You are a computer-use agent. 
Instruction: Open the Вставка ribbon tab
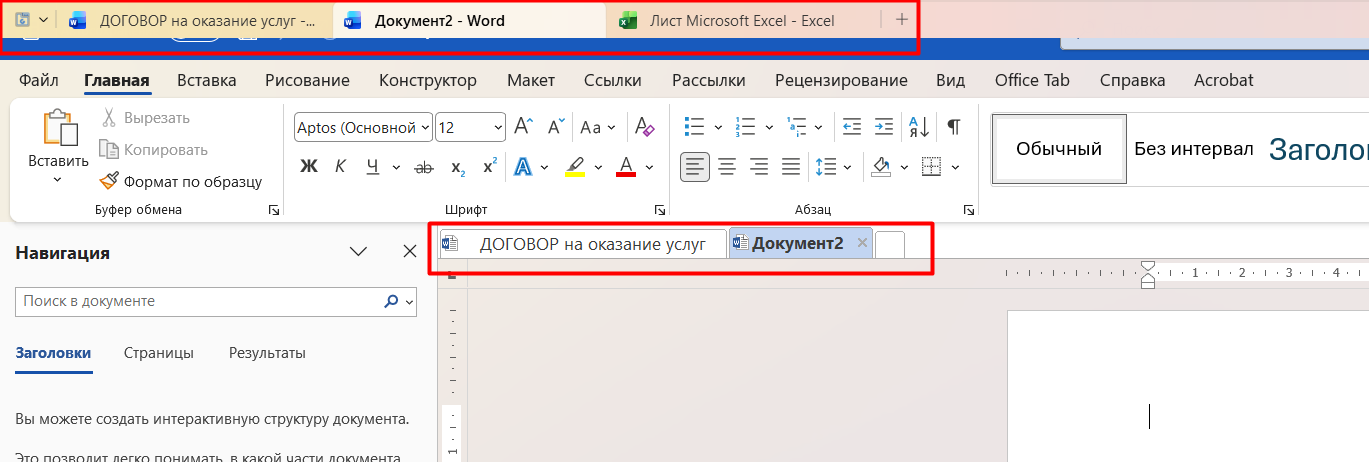(206, 81)
